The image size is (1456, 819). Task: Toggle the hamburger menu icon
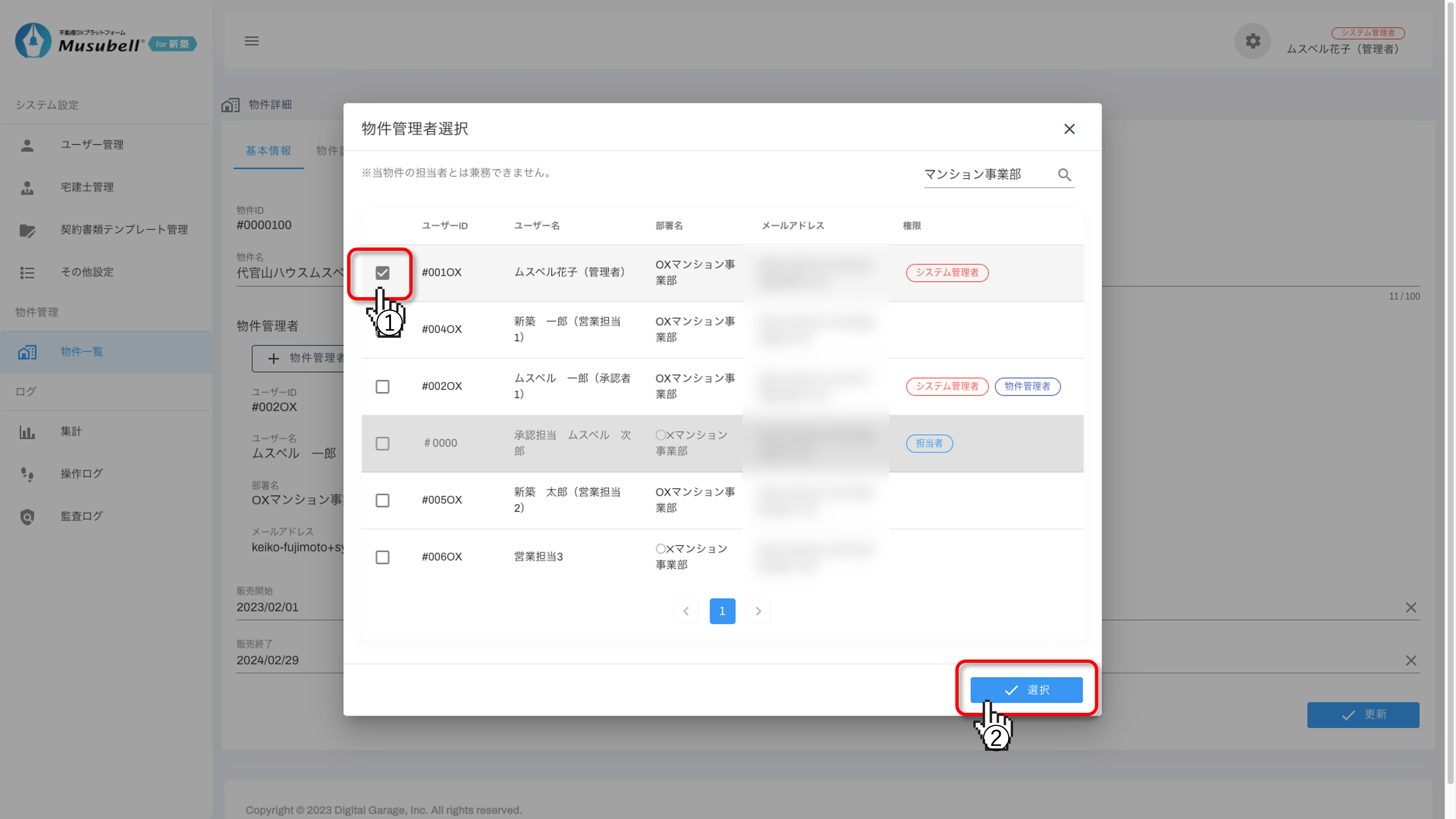click(x=251, y=41)
